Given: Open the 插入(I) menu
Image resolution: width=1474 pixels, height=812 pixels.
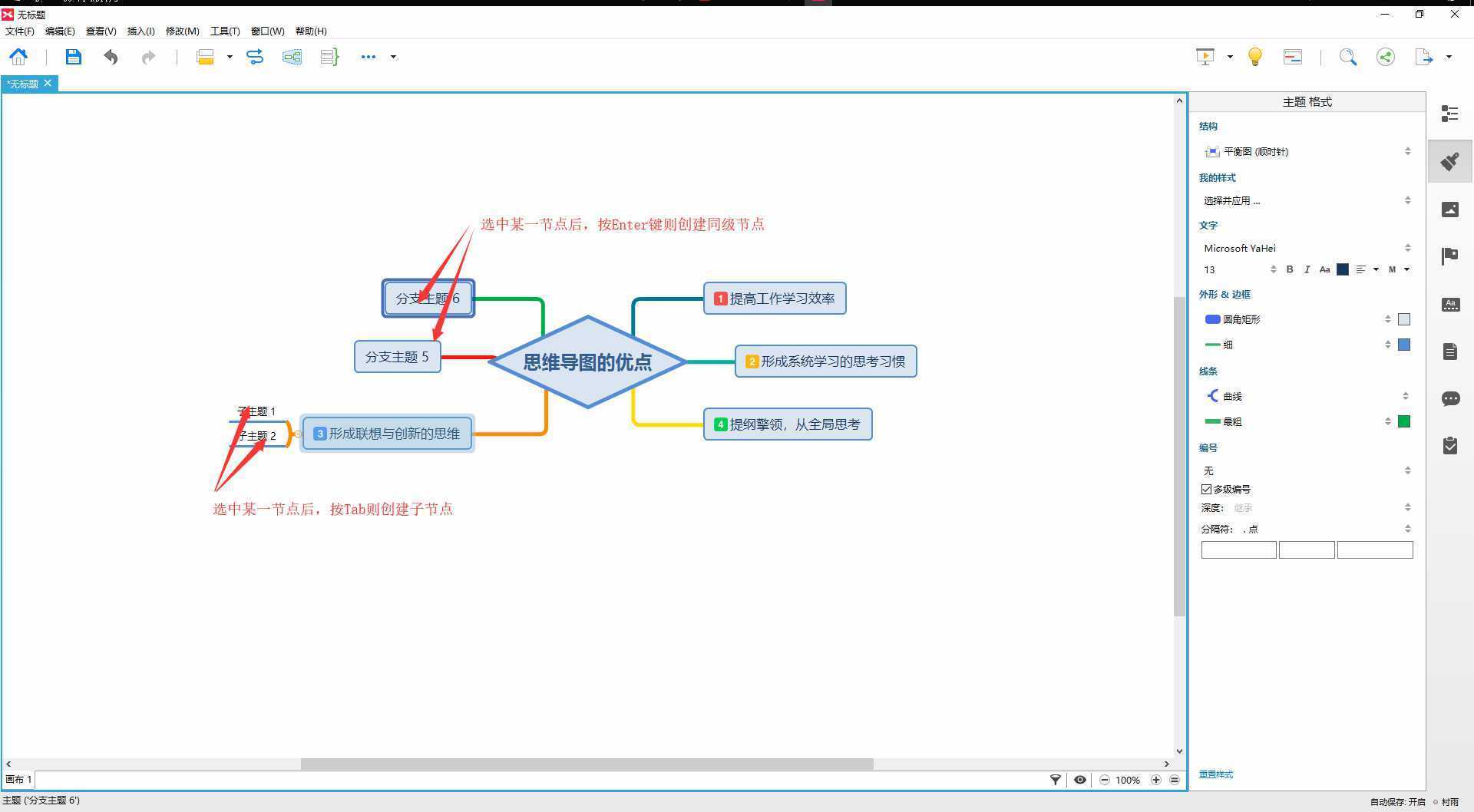Looking at the screenshot, I should [x=140, y=31].
